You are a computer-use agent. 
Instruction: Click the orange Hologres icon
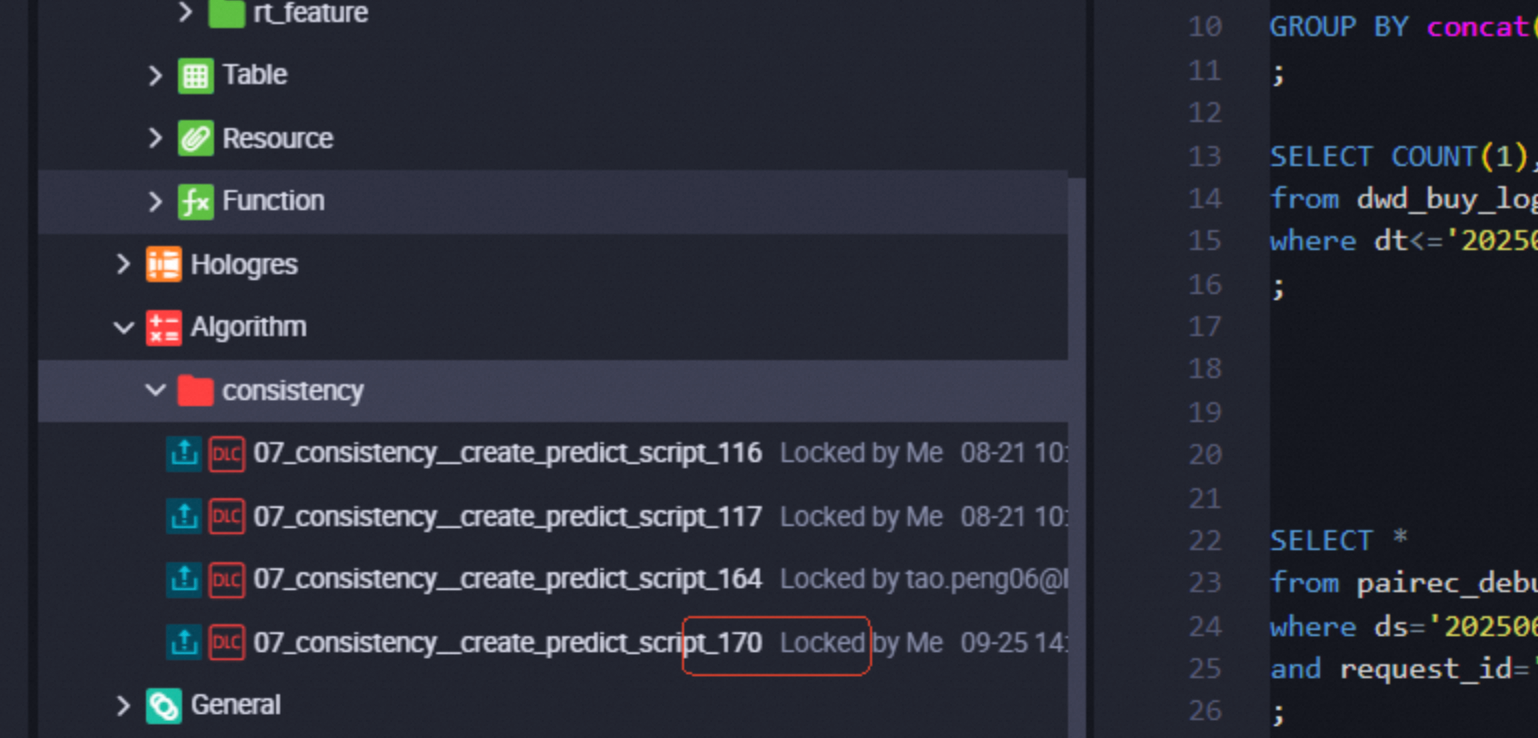pyautogui.click(x=163, y=264)
